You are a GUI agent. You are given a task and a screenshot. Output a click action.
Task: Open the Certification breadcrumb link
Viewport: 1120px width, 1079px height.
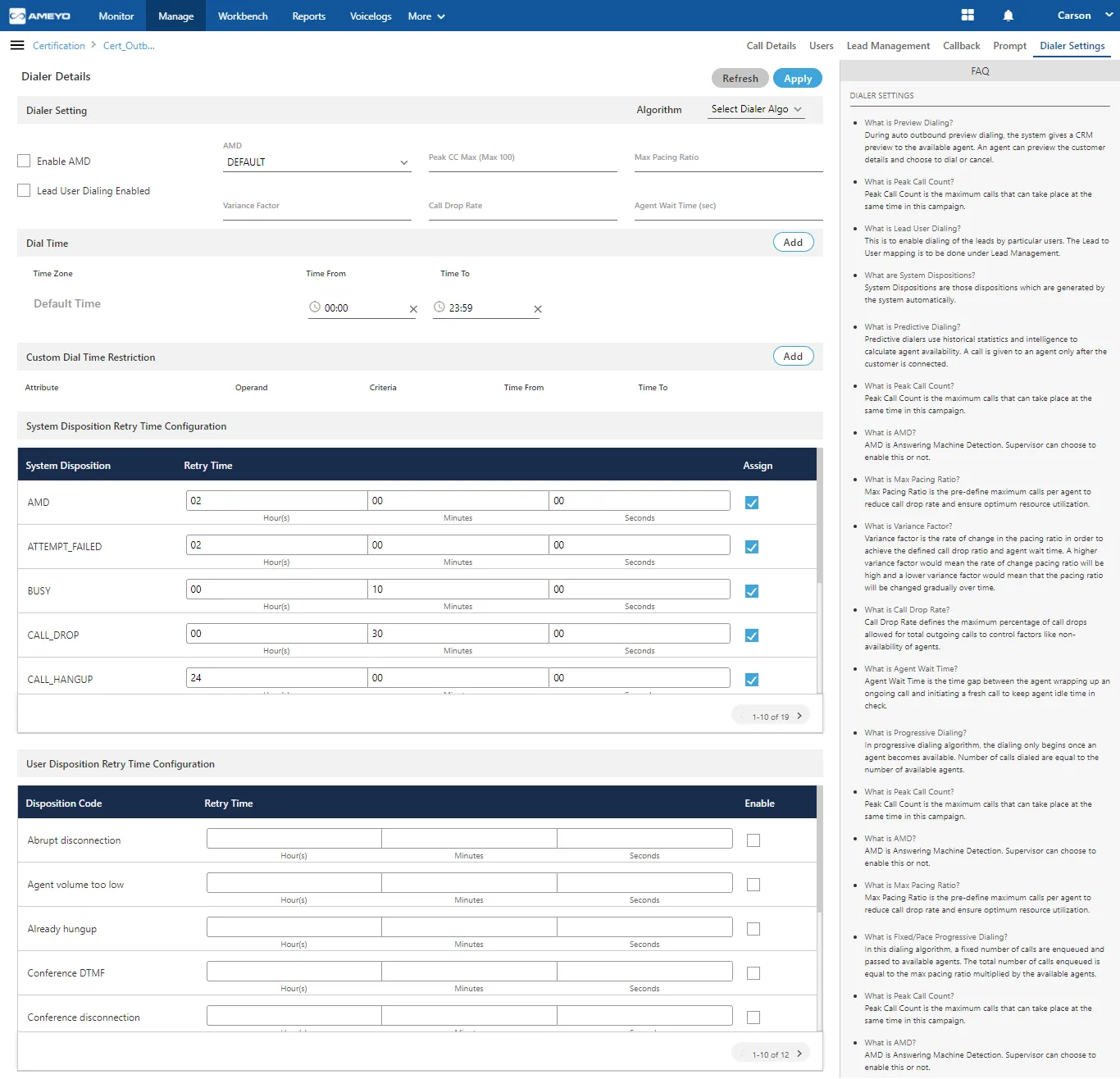[59, 46]
